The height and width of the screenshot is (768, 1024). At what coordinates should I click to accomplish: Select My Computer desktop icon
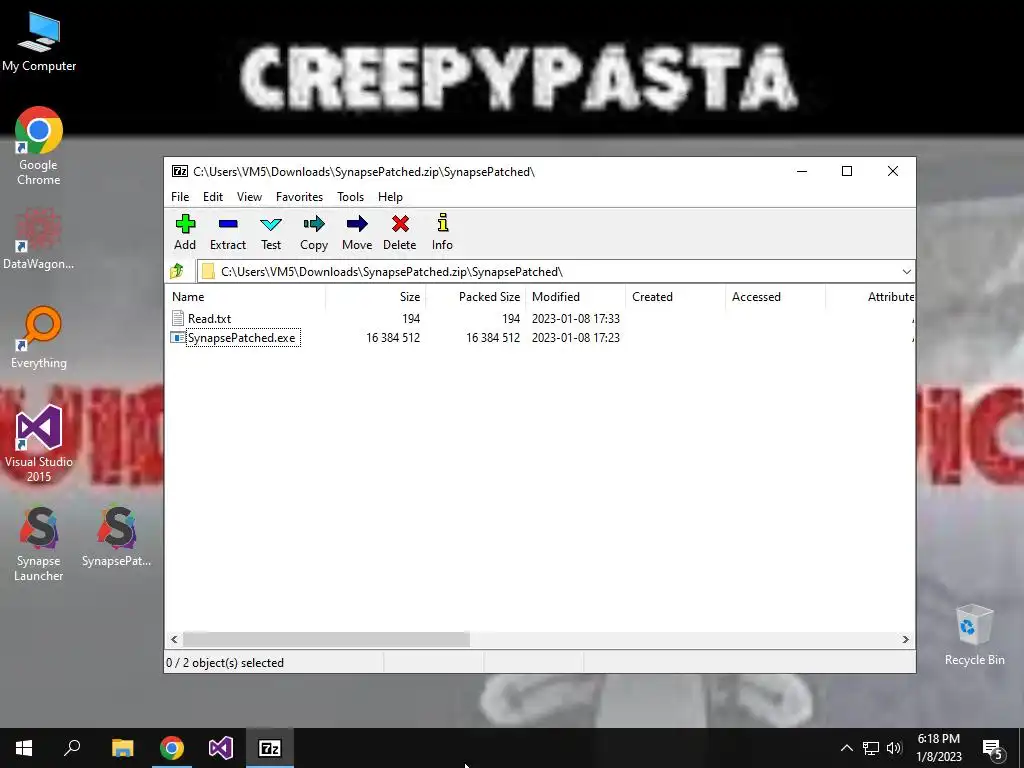point(39,40)
